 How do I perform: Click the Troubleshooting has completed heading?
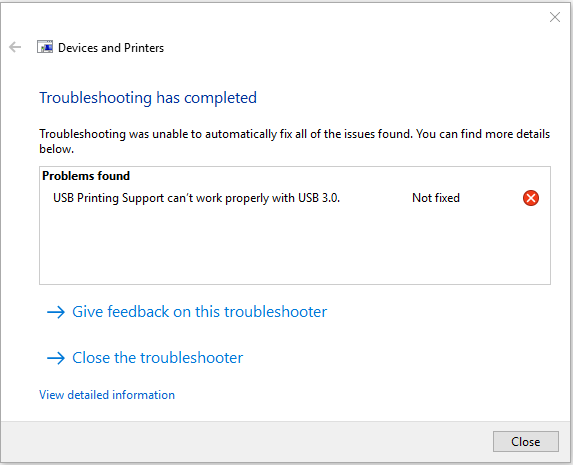[x=148, y=98]
